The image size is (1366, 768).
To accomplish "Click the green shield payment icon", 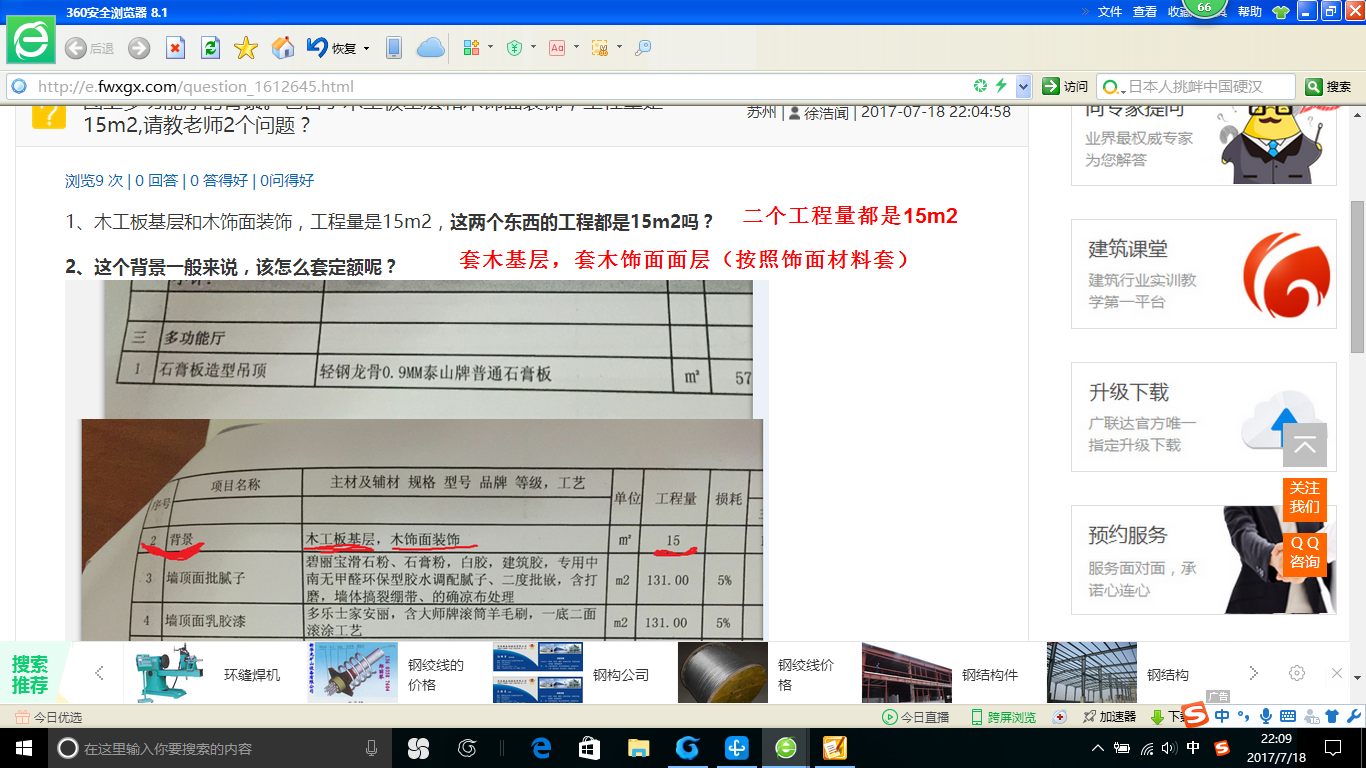I will [514, 47].
